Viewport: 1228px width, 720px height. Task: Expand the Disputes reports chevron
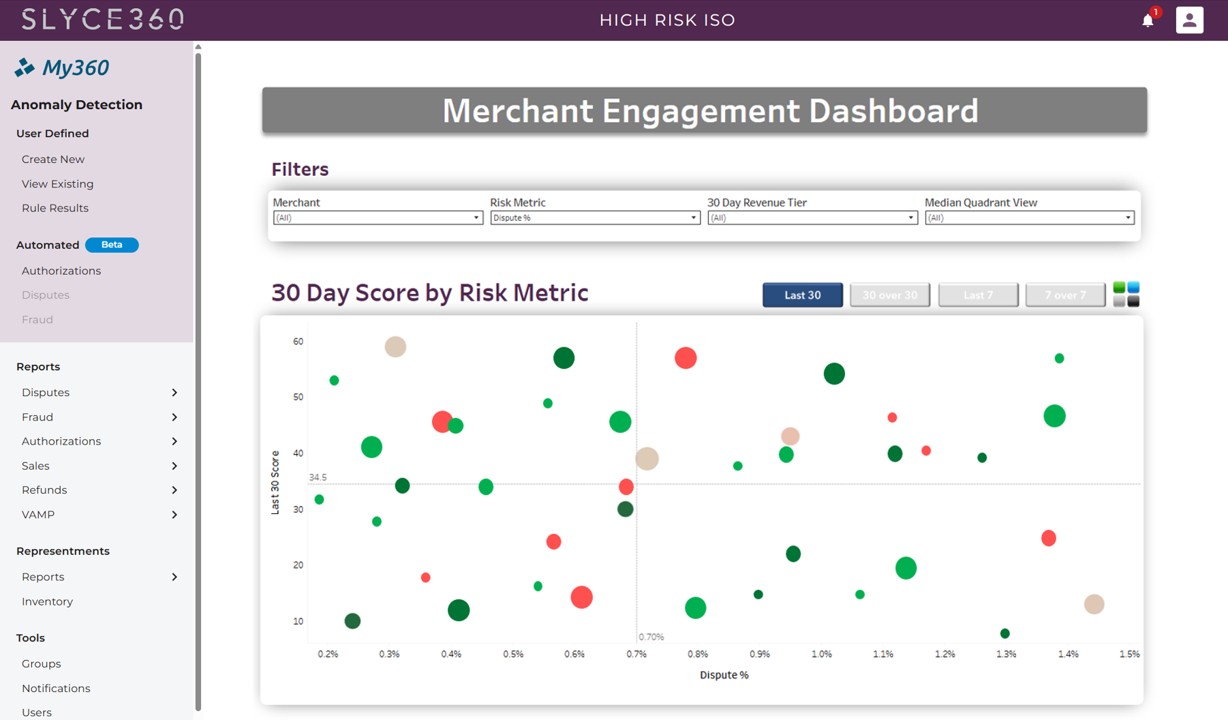coord(174,393)
